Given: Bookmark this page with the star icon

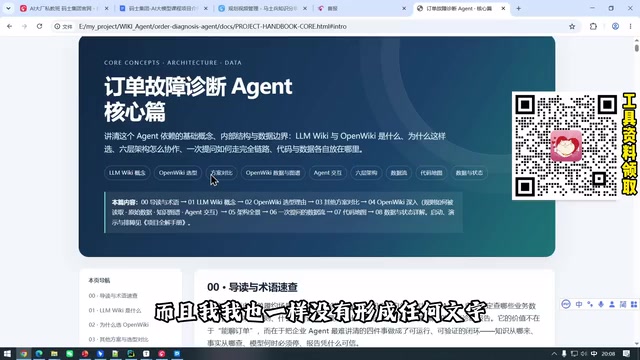Looking at the screenshot, I should click(572, 26).
